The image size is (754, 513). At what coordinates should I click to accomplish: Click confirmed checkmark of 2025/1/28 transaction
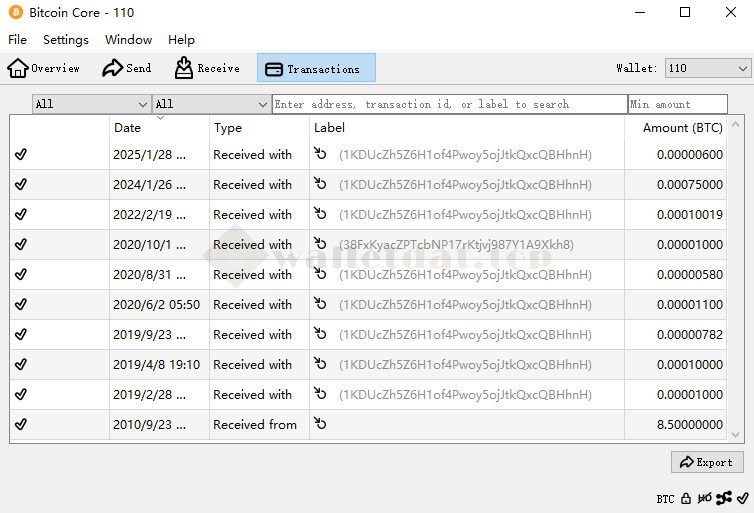point(21,154)
